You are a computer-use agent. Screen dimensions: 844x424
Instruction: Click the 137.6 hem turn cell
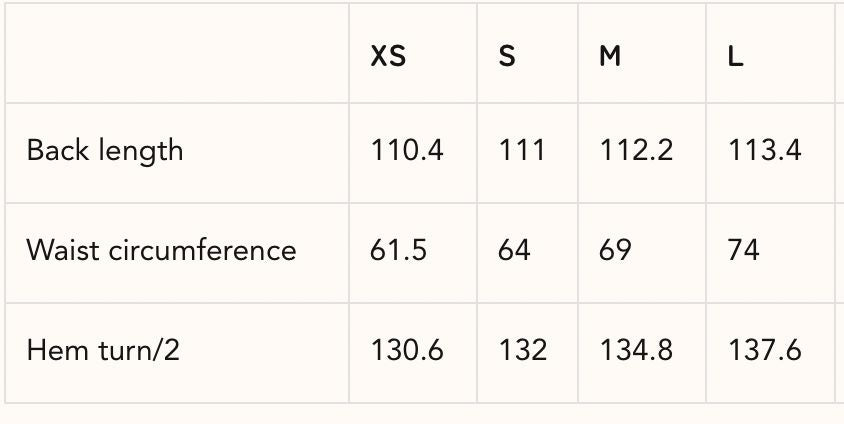(x=765, y=350)
